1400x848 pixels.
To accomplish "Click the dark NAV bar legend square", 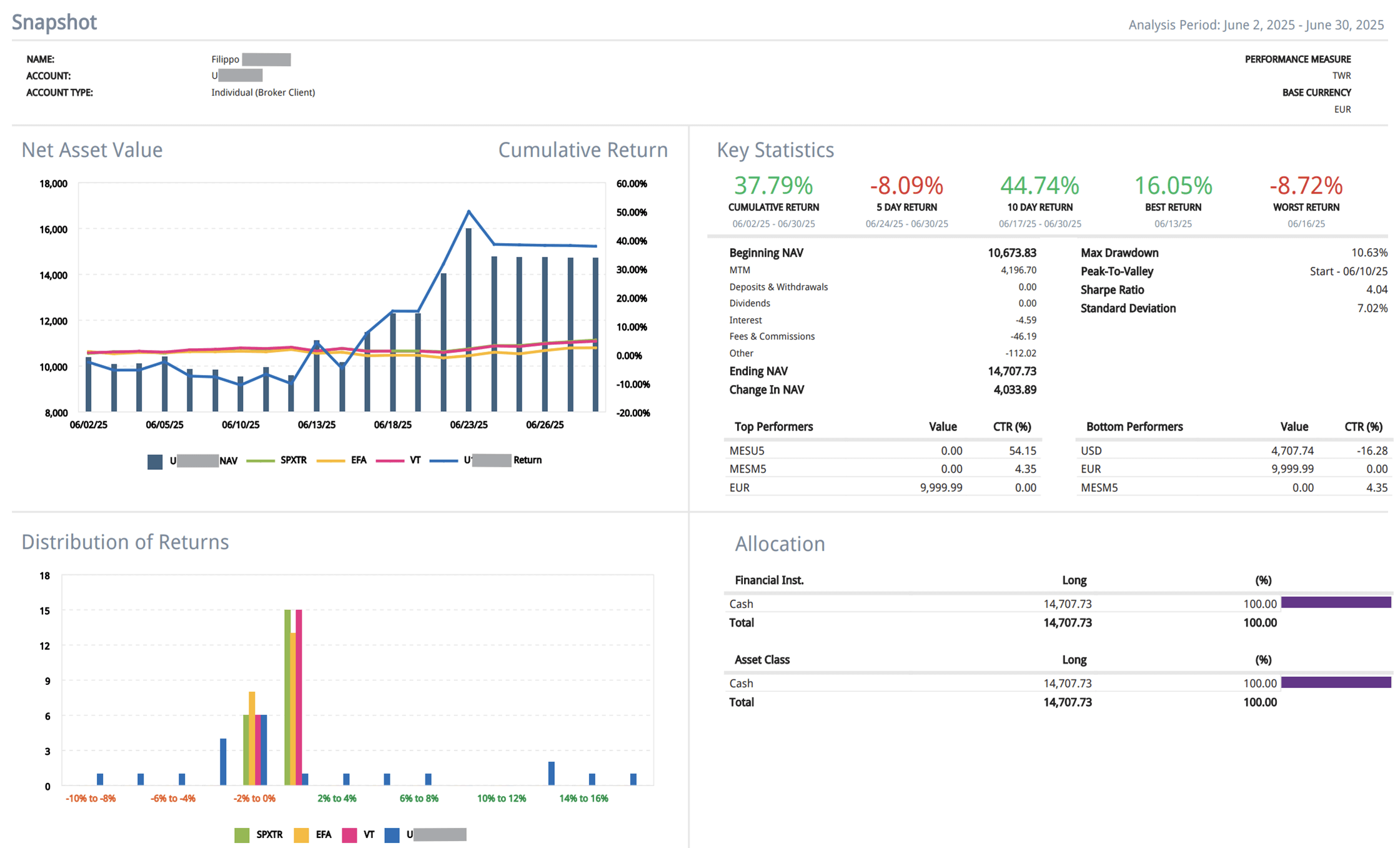I will coord(155,462).
